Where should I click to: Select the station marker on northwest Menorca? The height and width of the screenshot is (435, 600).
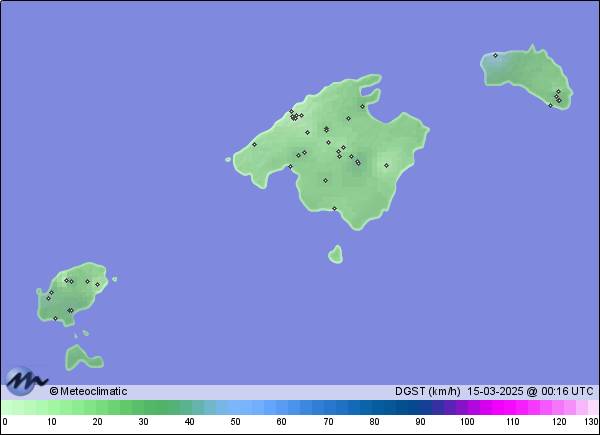point(495,55)
